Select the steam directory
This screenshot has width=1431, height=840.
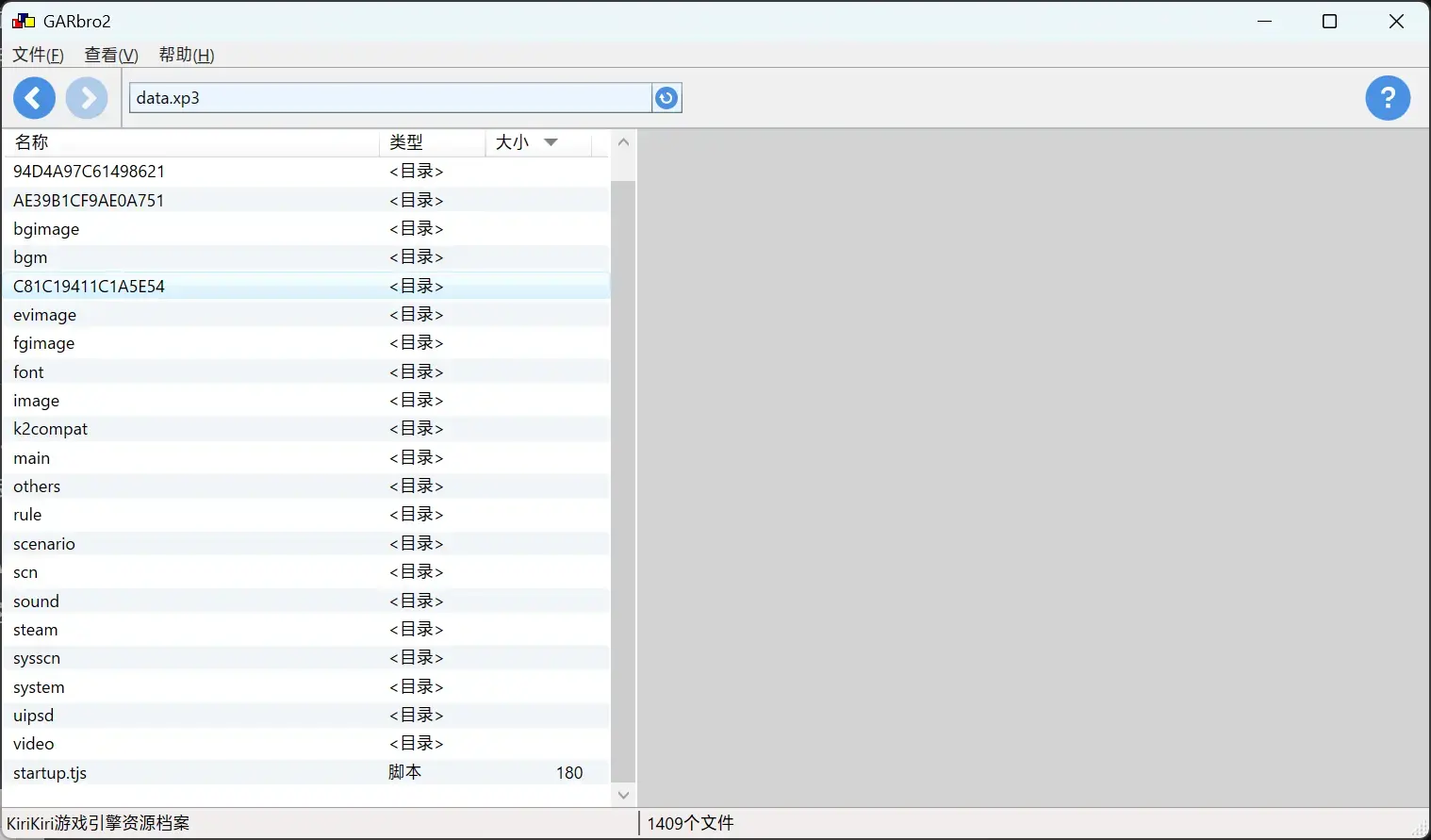(306, 630)
